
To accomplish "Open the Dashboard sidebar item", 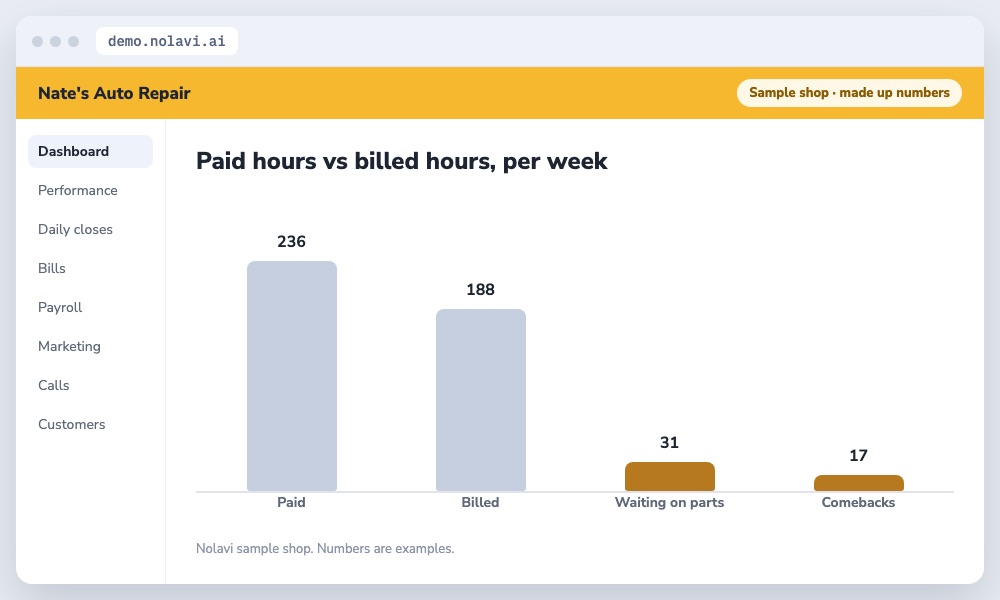I will click(x=90, y=151).
